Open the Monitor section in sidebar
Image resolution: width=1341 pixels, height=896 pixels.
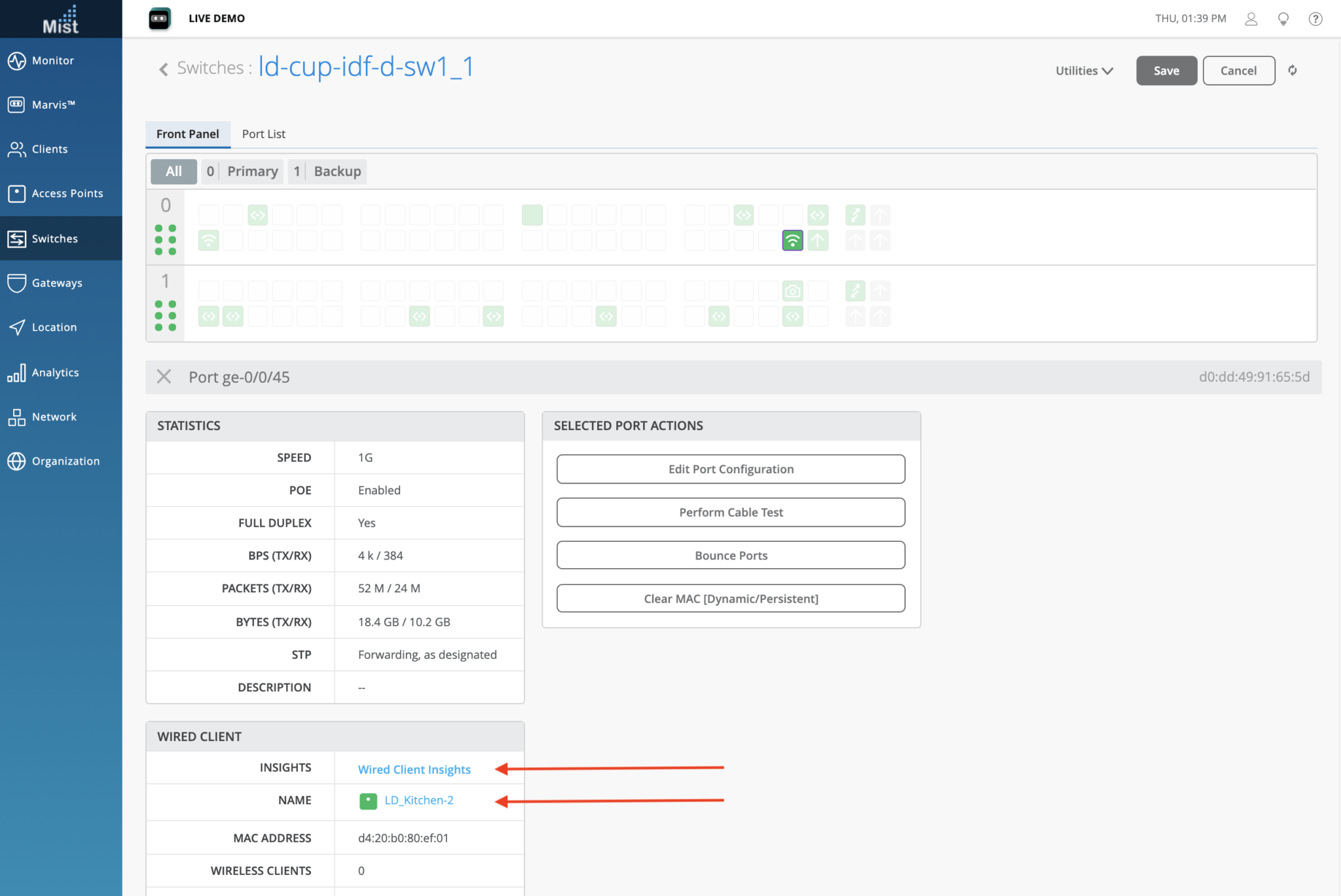pos(52,60)
